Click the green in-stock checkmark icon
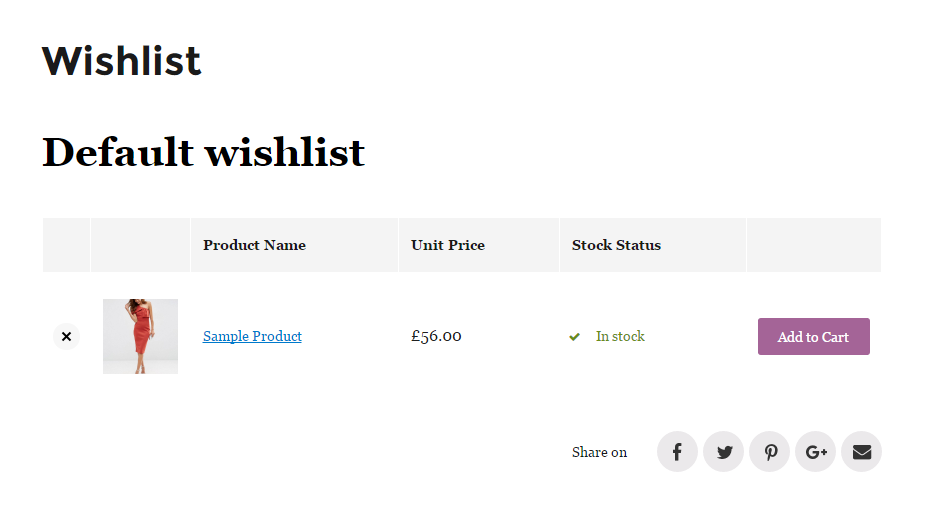 point(575,337)
